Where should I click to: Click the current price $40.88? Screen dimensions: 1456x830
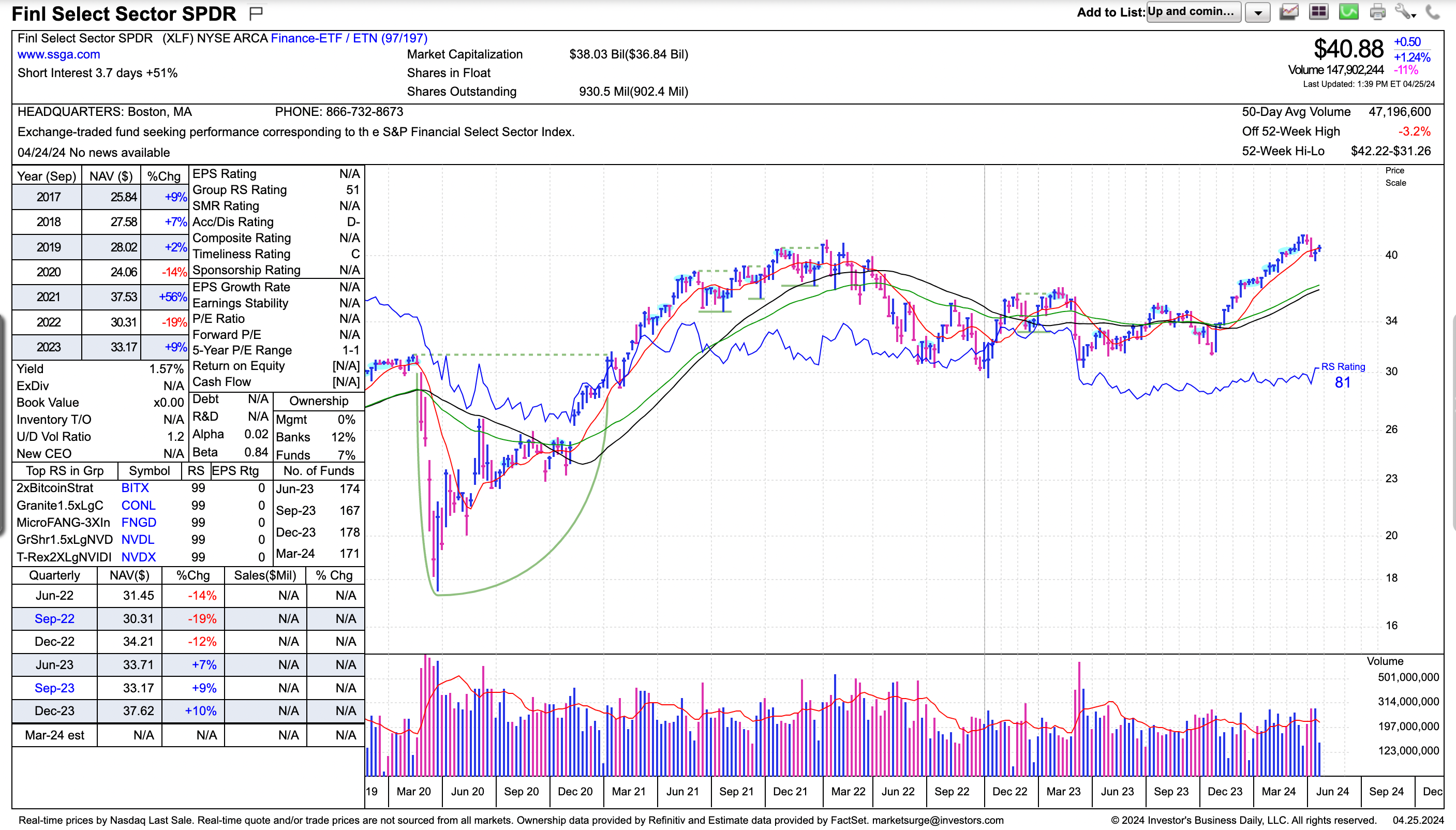pos(1348,49)
